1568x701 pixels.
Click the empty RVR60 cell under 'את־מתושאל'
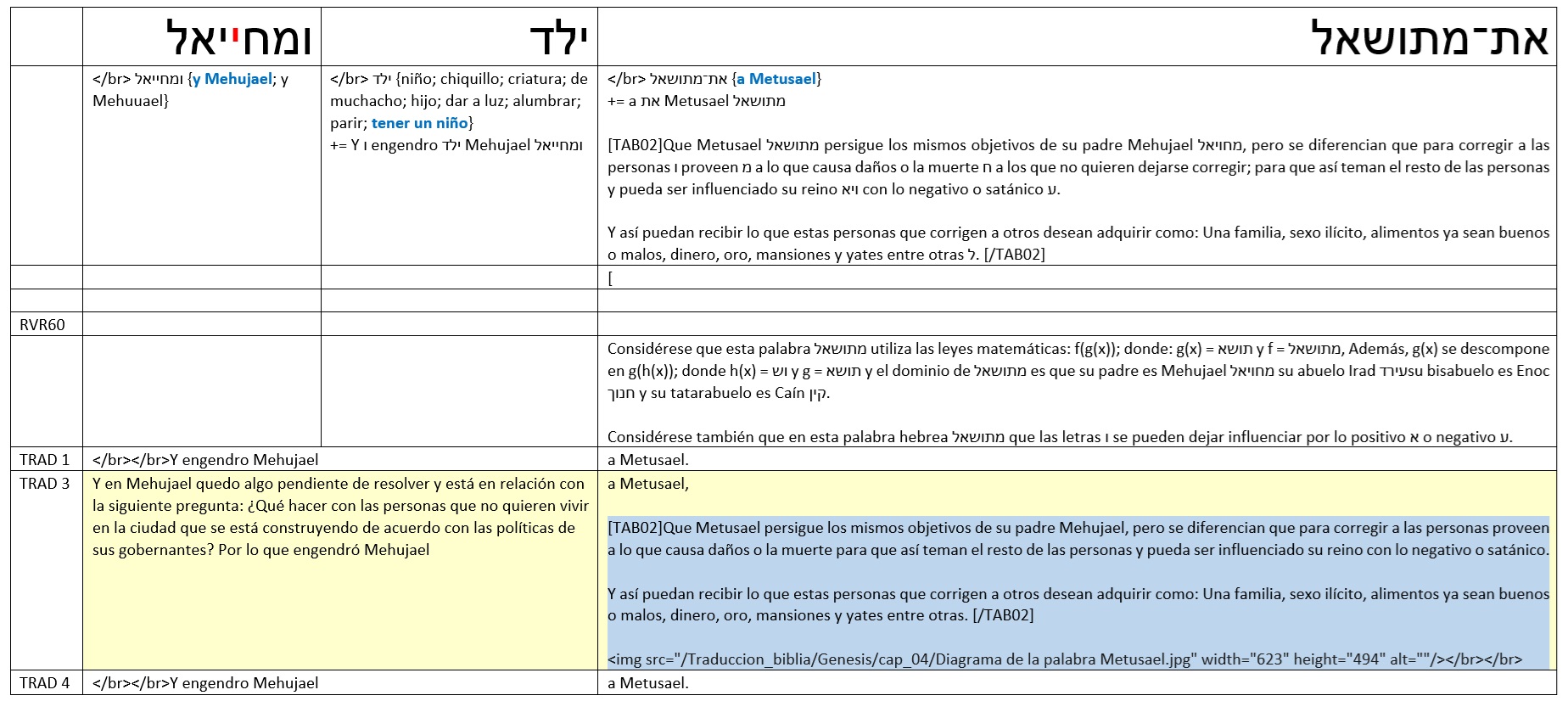(1076, 324)
